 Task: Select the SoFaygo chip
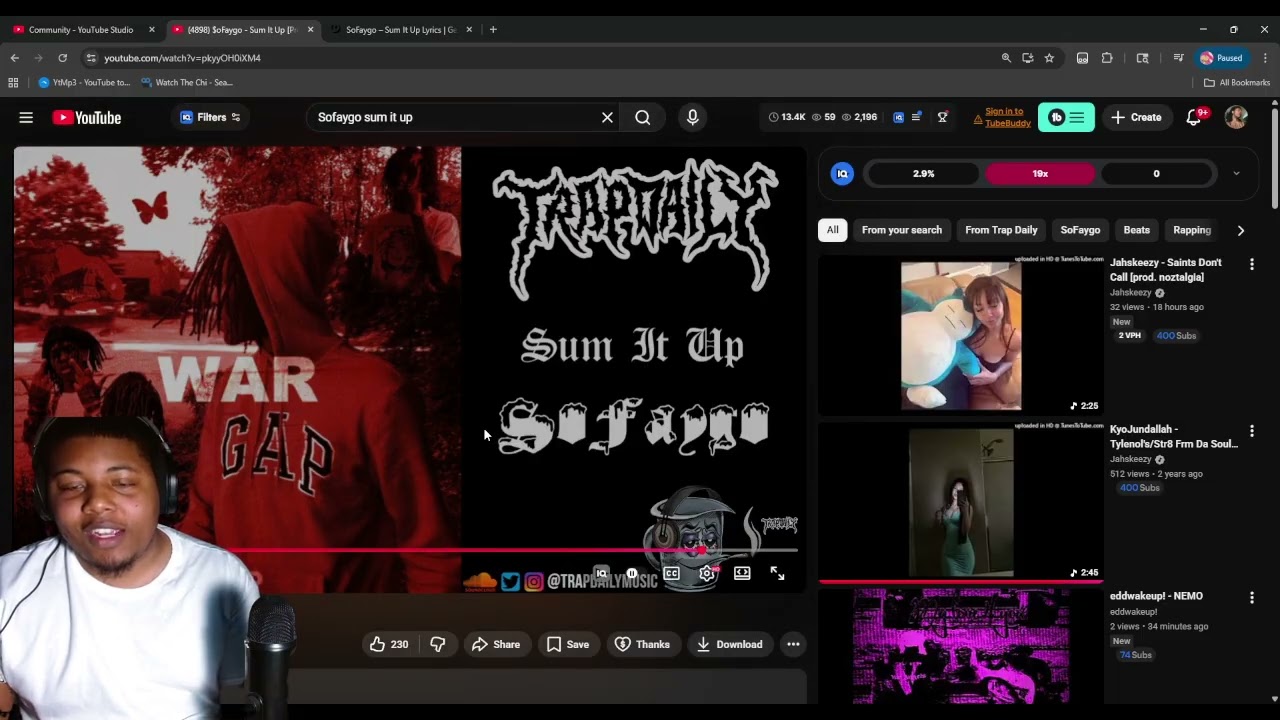point(1080,230)
